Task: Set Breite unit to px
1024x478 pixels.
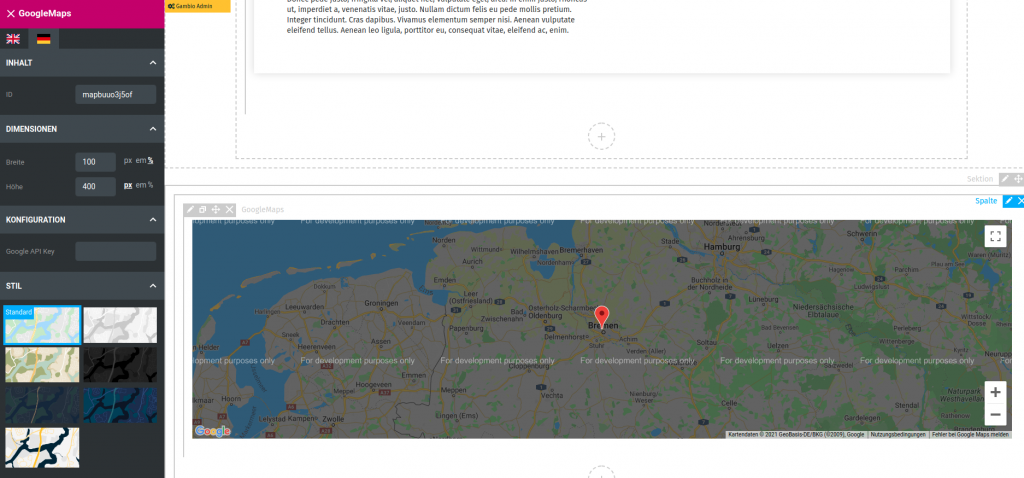Action: [128, 160]
